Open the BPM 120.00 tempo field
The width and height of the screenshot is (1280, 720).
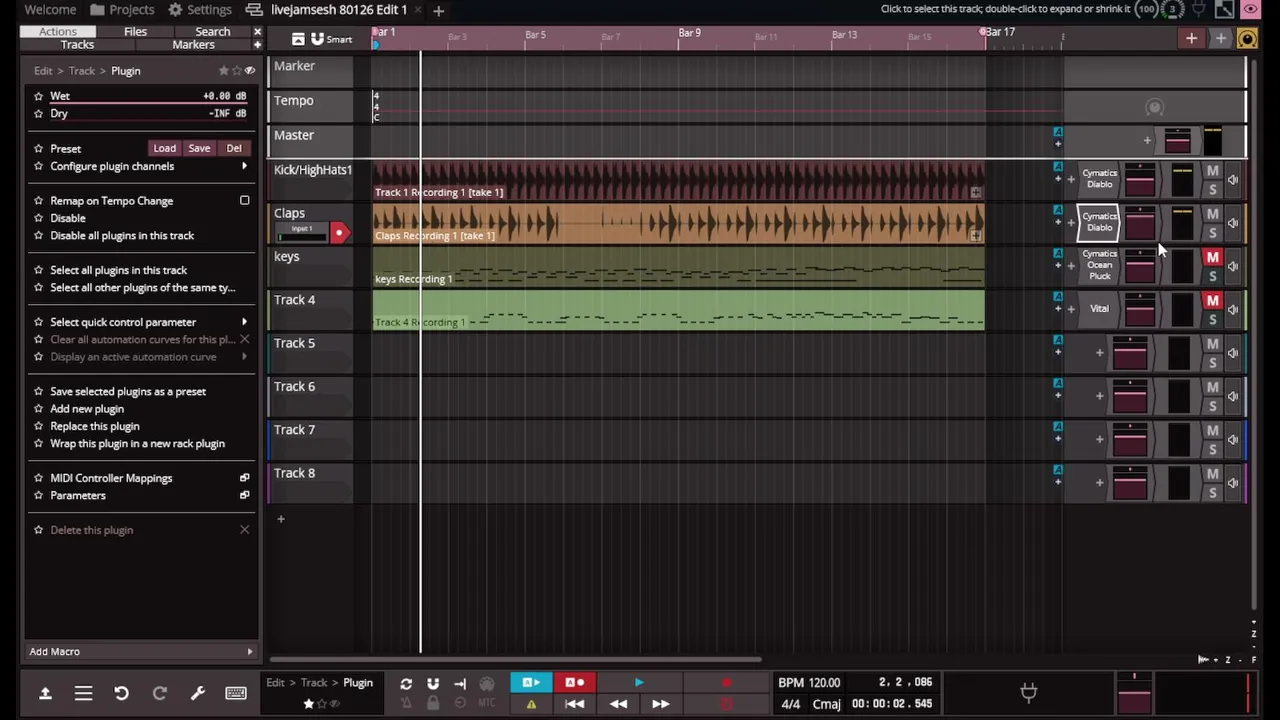(810, 683)
